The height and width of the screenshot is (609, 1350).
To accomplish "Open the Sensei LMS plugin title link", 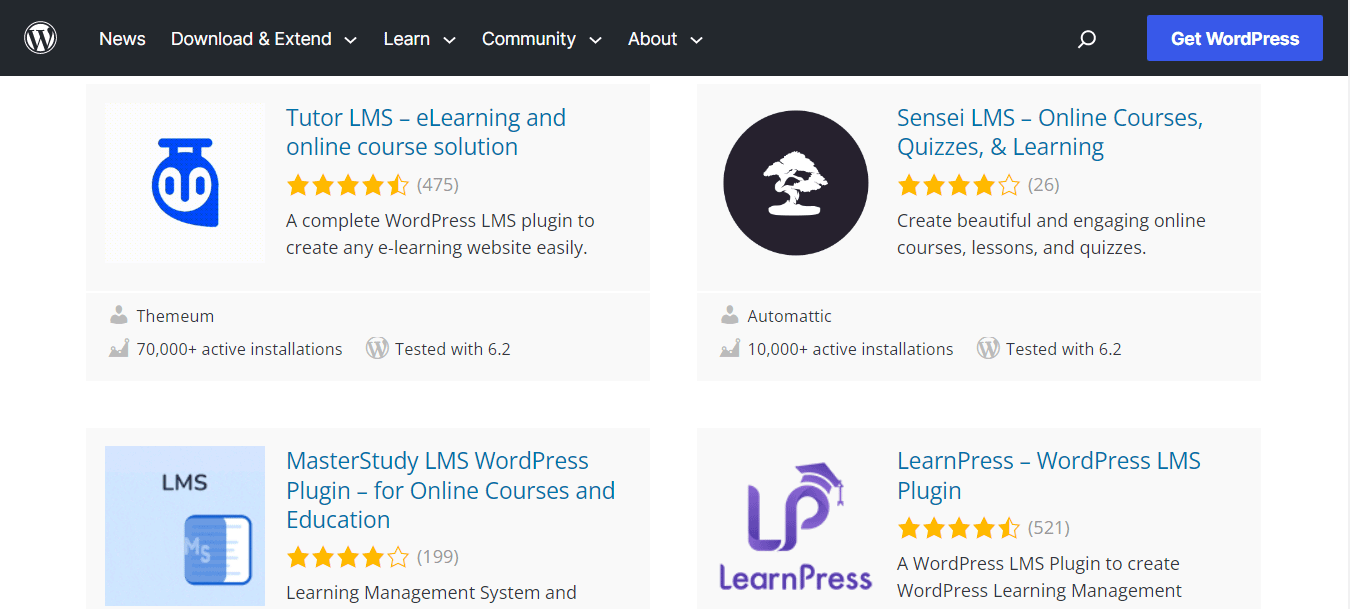I will (1050, 132).
